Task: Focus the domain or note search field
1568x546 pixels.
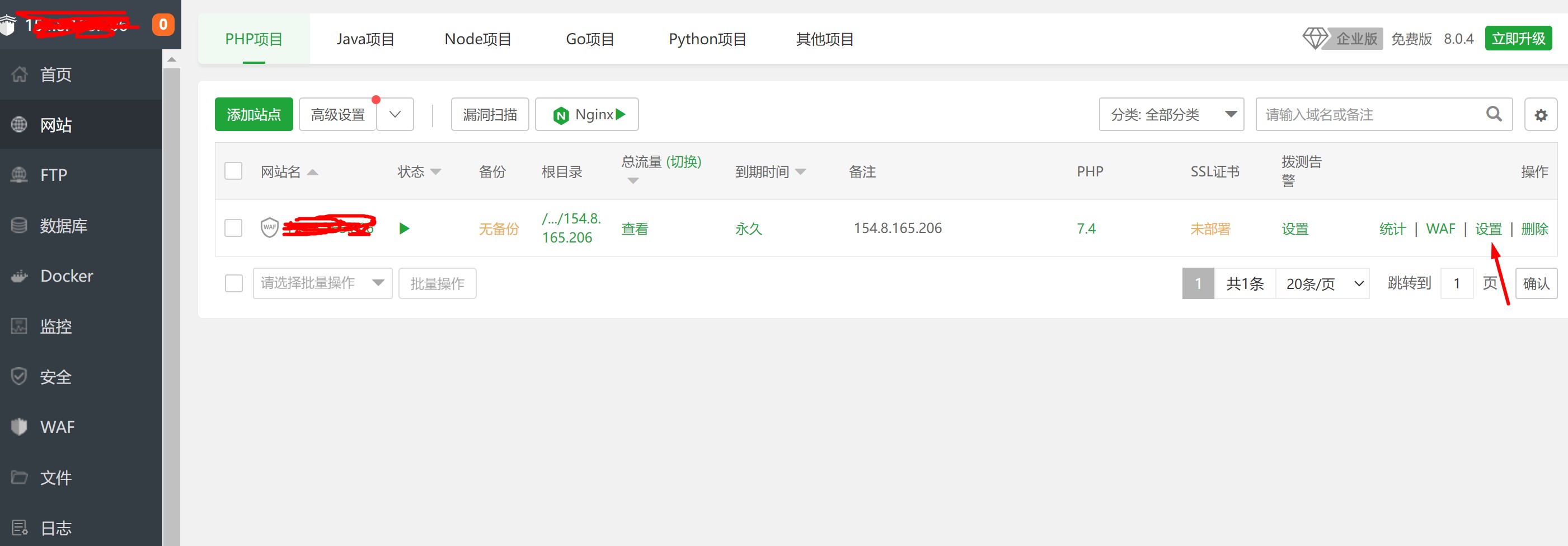Action: (1369, 115)
